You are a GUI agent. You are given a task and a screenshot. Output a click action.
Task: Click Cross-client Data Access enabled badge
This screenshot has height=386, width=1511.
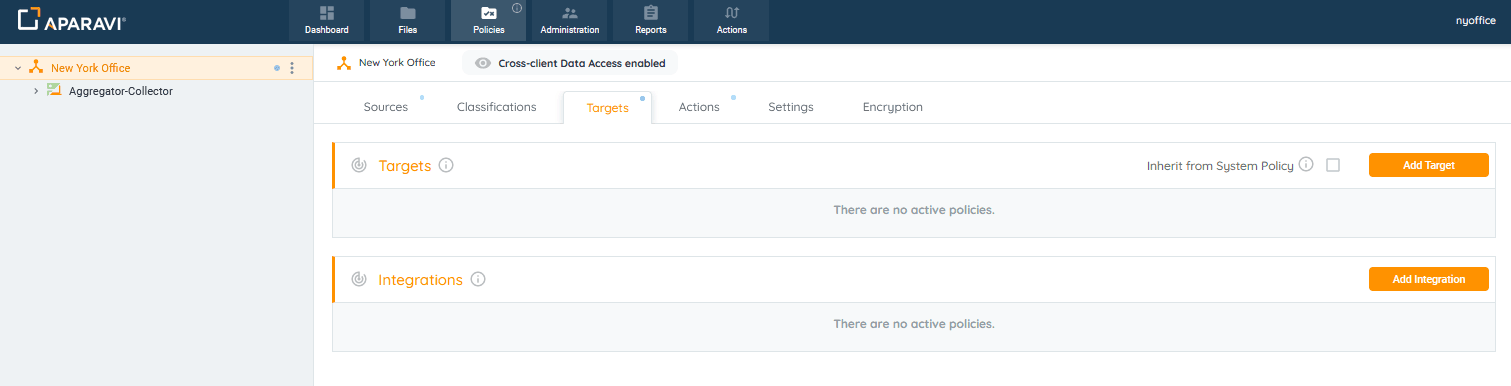coord(570,63)
